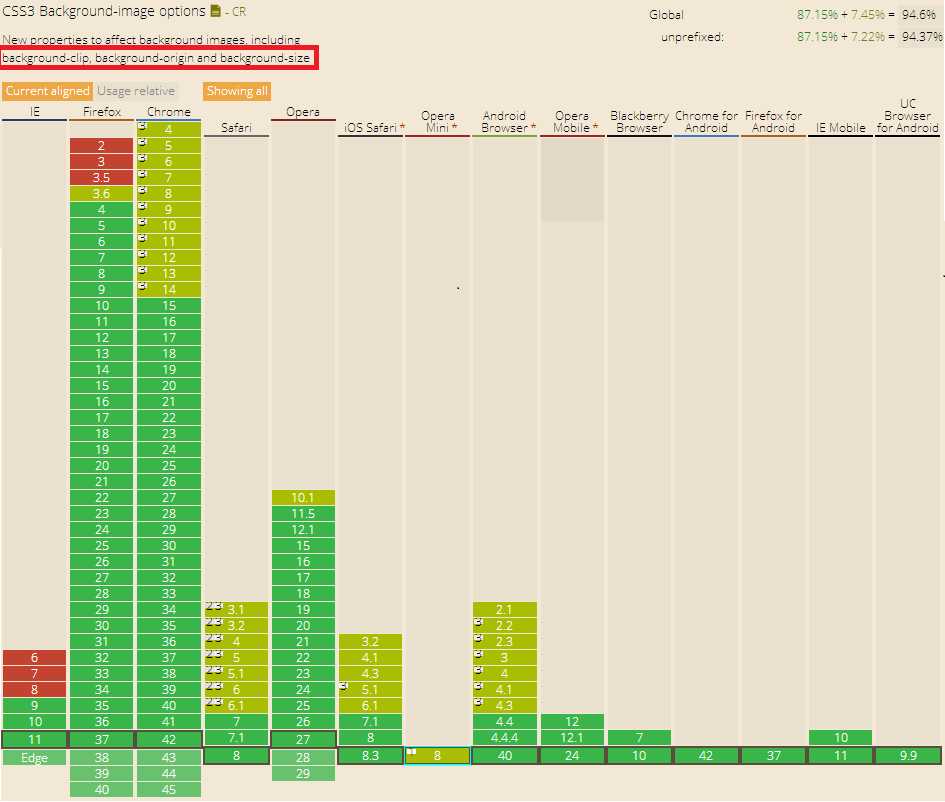Select the yellow-green Firefox 3.6 cell
The width and height of the screenshot is (945, 802).
point(101,193)
